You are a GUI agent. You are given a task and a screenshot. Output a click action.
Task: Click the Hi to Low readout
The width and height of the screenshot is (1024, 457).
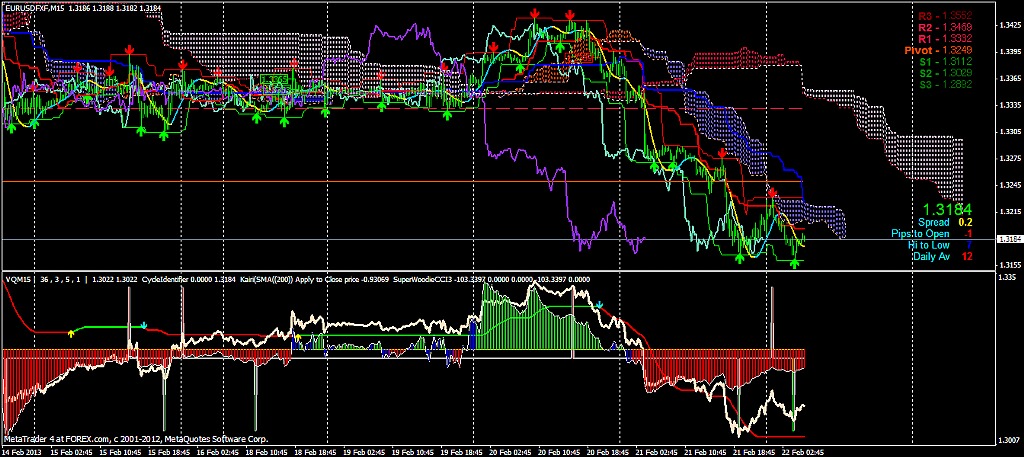point(940,245)
